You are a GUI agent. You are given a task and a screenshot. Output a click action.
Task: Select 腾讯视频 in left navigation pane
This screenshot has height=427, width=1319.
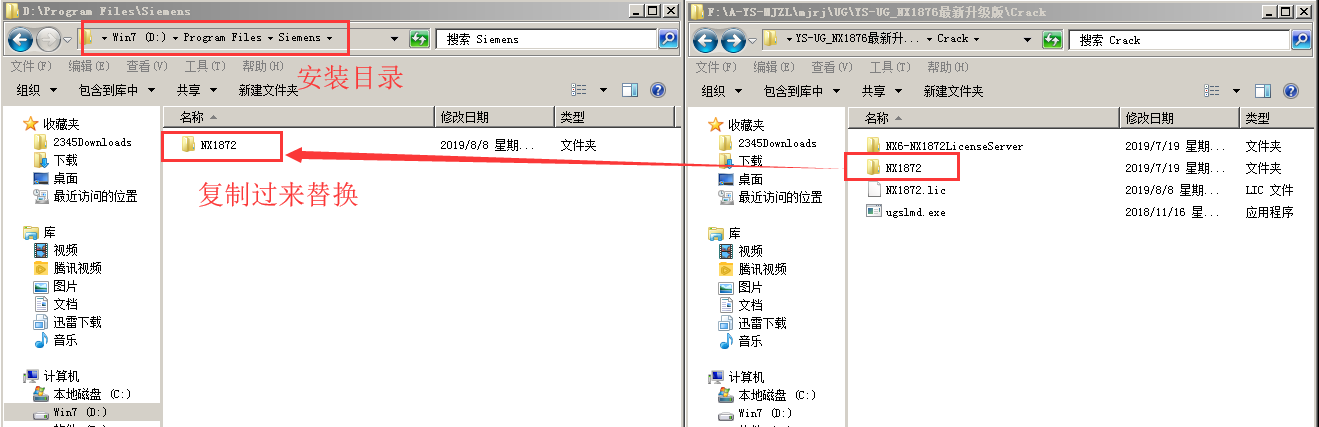click(x=77, y=268)
